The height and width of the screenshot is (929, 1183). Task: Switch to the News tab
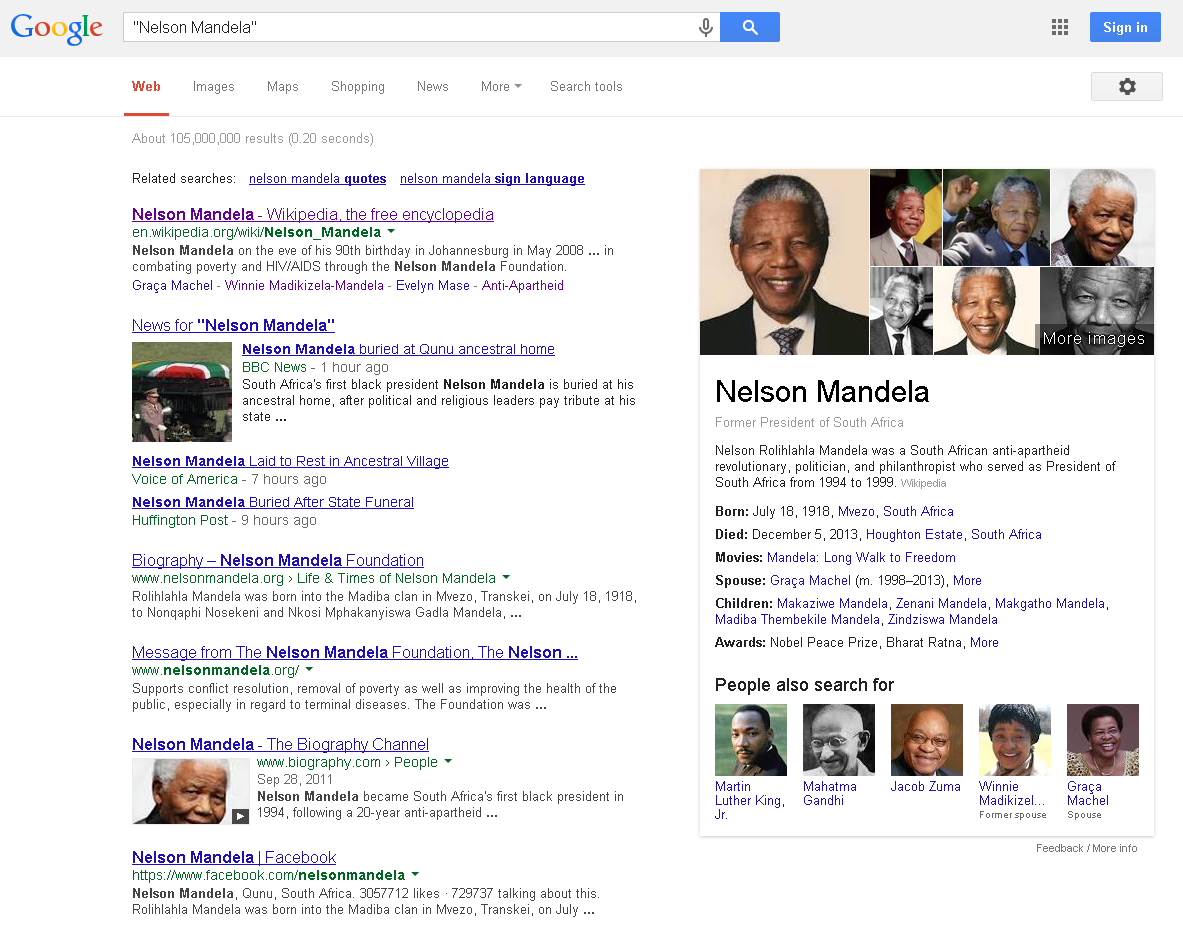point(432,87)
